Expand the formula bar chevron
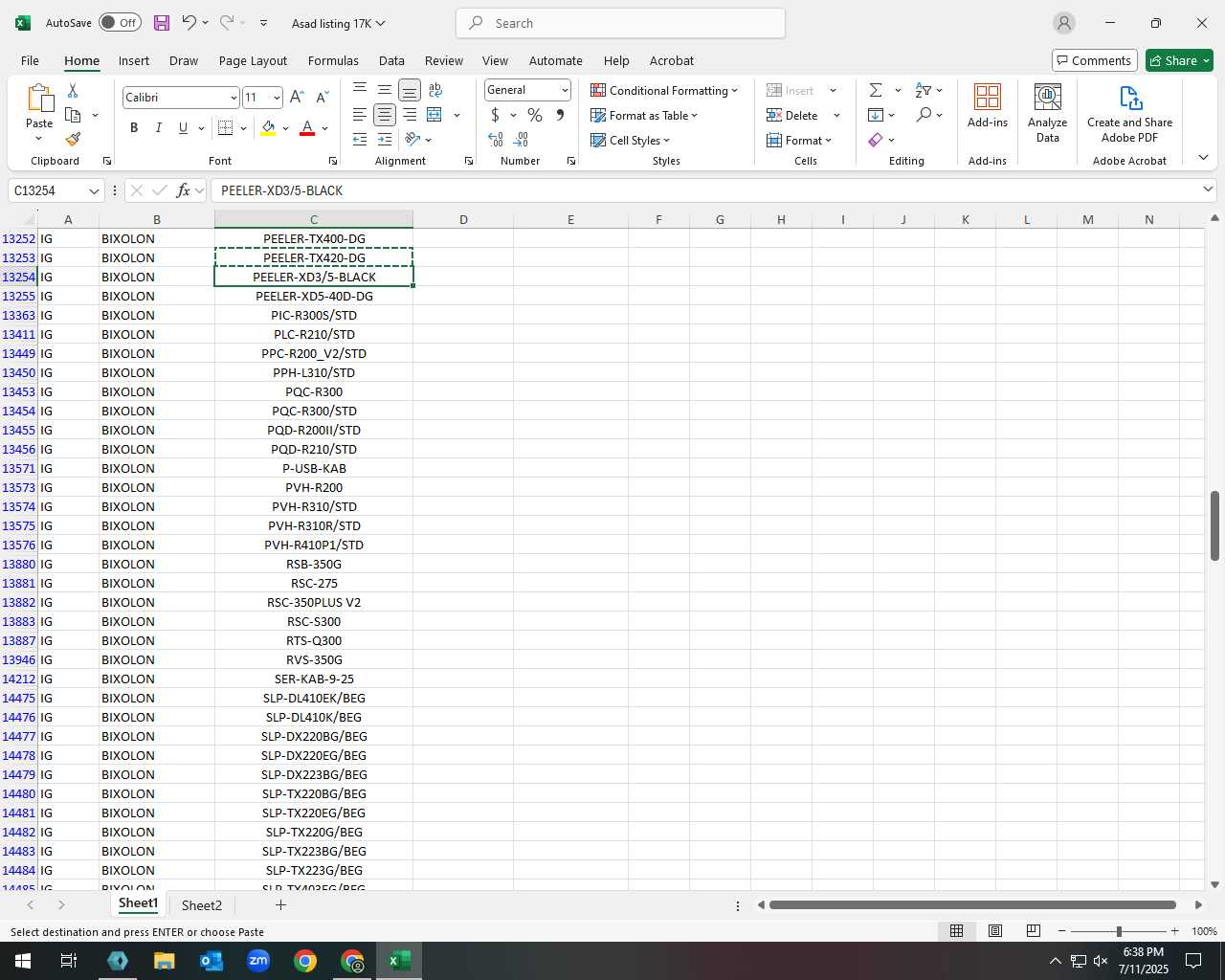 [1208, 189]
